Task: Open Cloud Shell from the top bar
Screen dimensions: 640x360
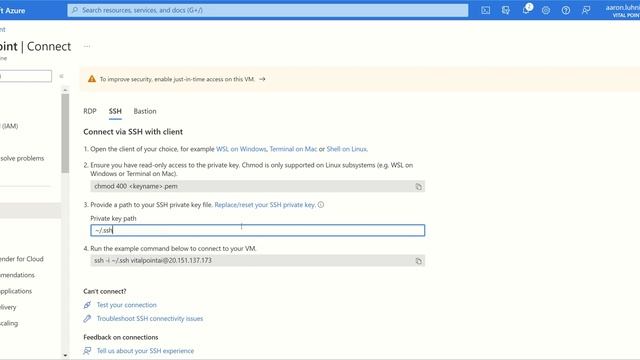Action: click(x=485, y=11)
